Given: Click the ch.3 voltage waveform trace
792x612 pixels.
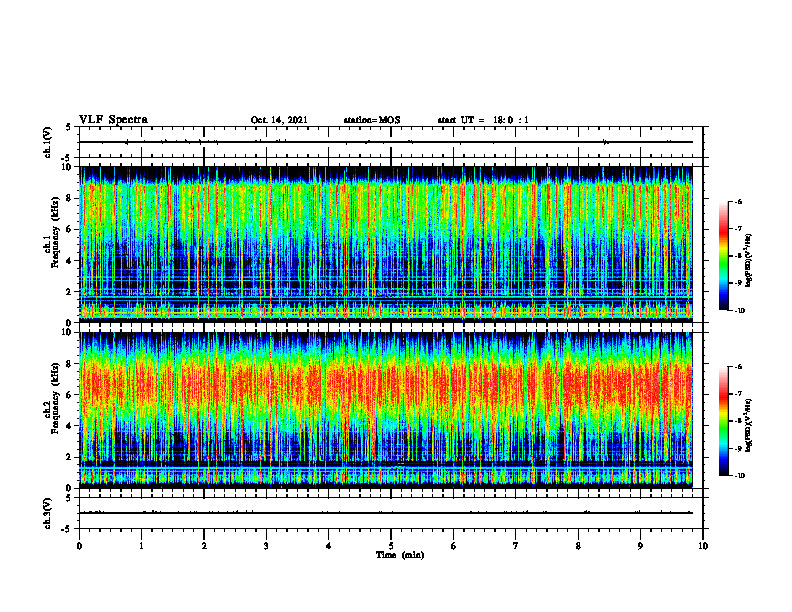Looking at the screenshot, I should pyautogui.click(x=386, y=513).
